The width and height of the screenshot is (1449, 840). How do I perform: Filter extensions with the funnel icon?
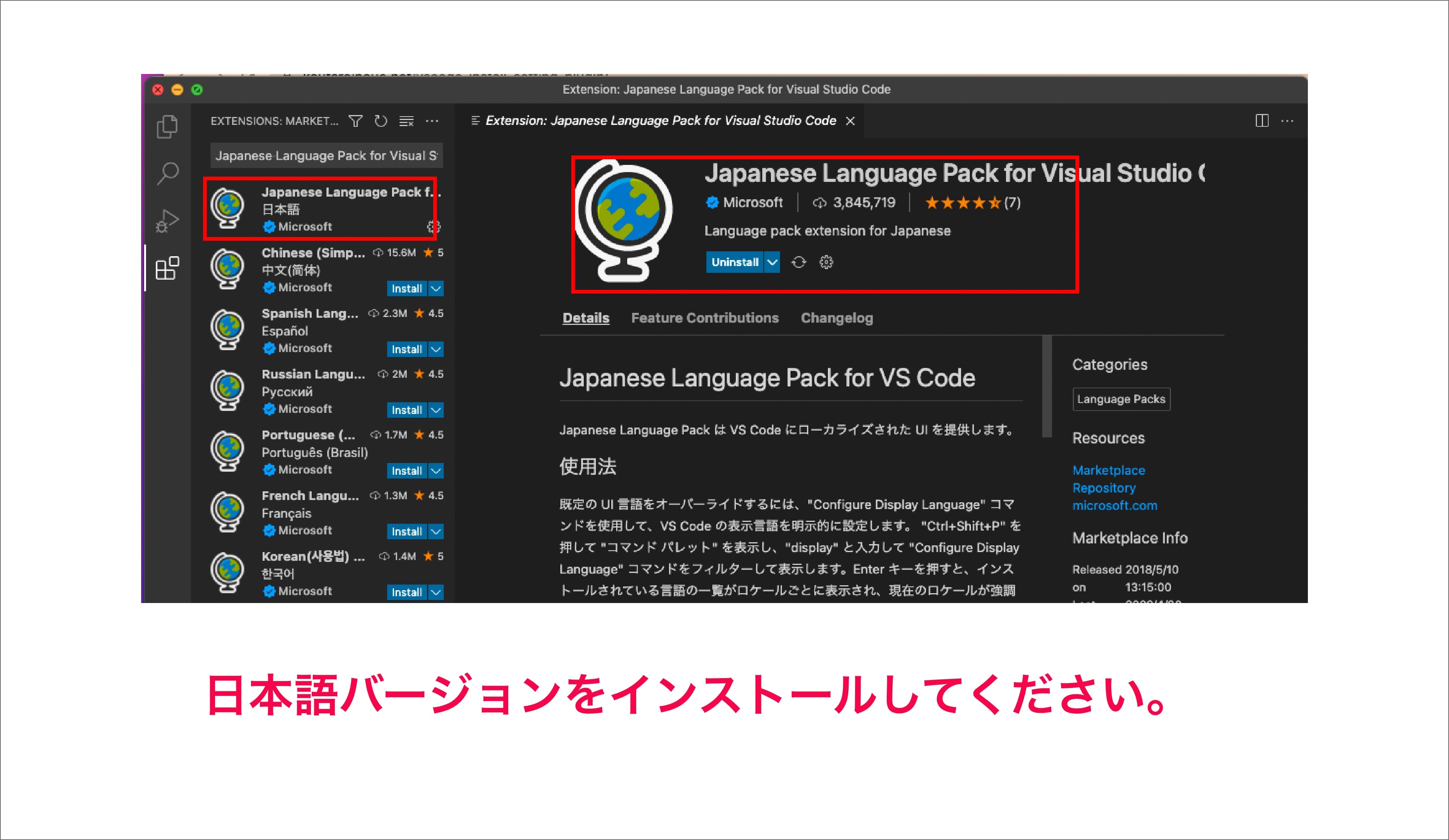(x=355, y=121)
